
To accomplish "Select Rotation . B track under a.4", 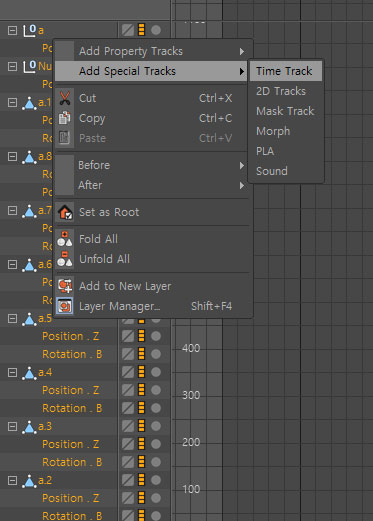I will [72, 408].
